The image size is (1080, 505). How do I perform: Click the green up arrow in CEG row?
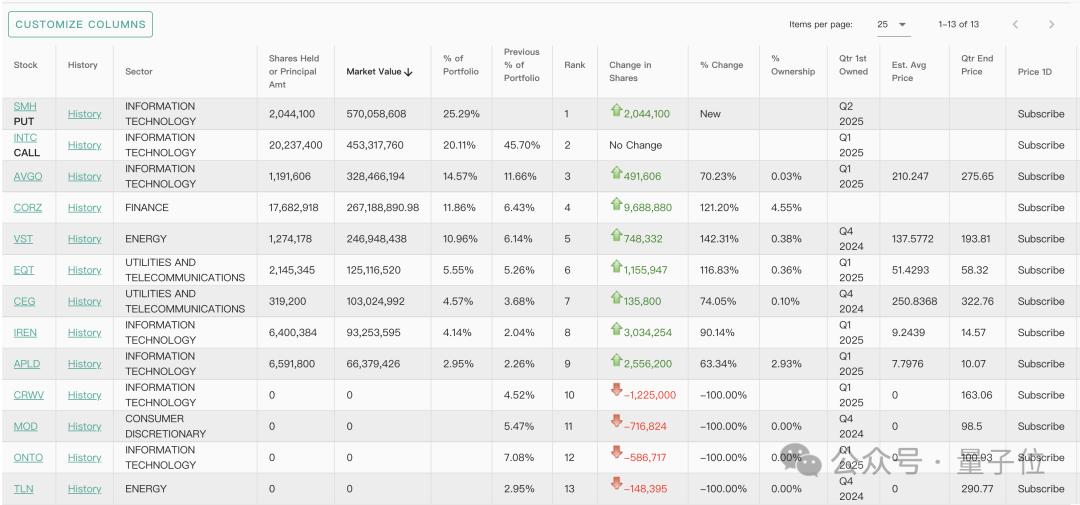click(x=616, y=297)
